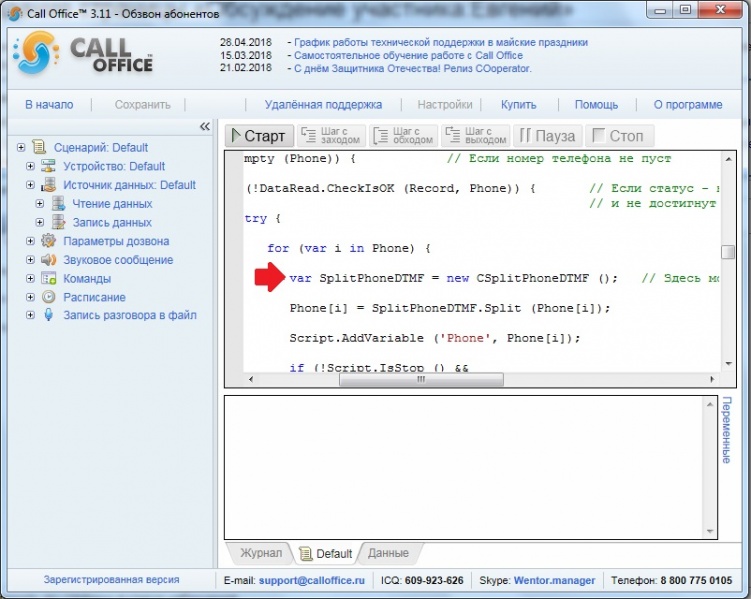The image size is (751, 599).
Task: Click the output pane scroll up arrow
Action: tap(710, 405)
